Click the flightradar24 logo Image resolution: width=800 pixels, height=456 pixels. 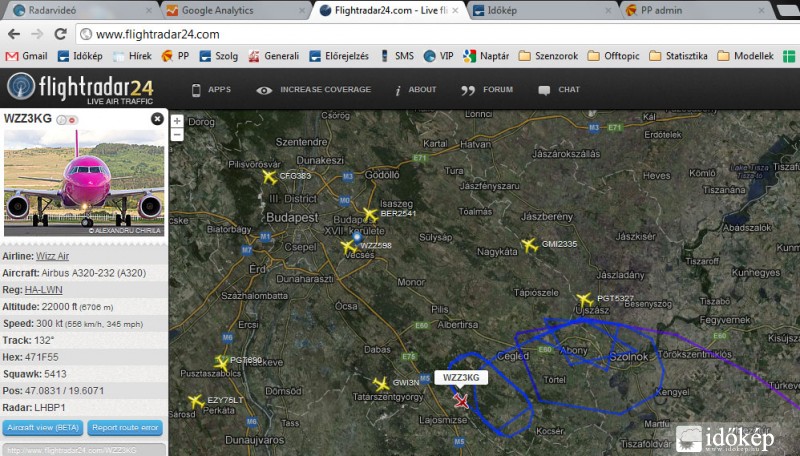click(80, 88)
